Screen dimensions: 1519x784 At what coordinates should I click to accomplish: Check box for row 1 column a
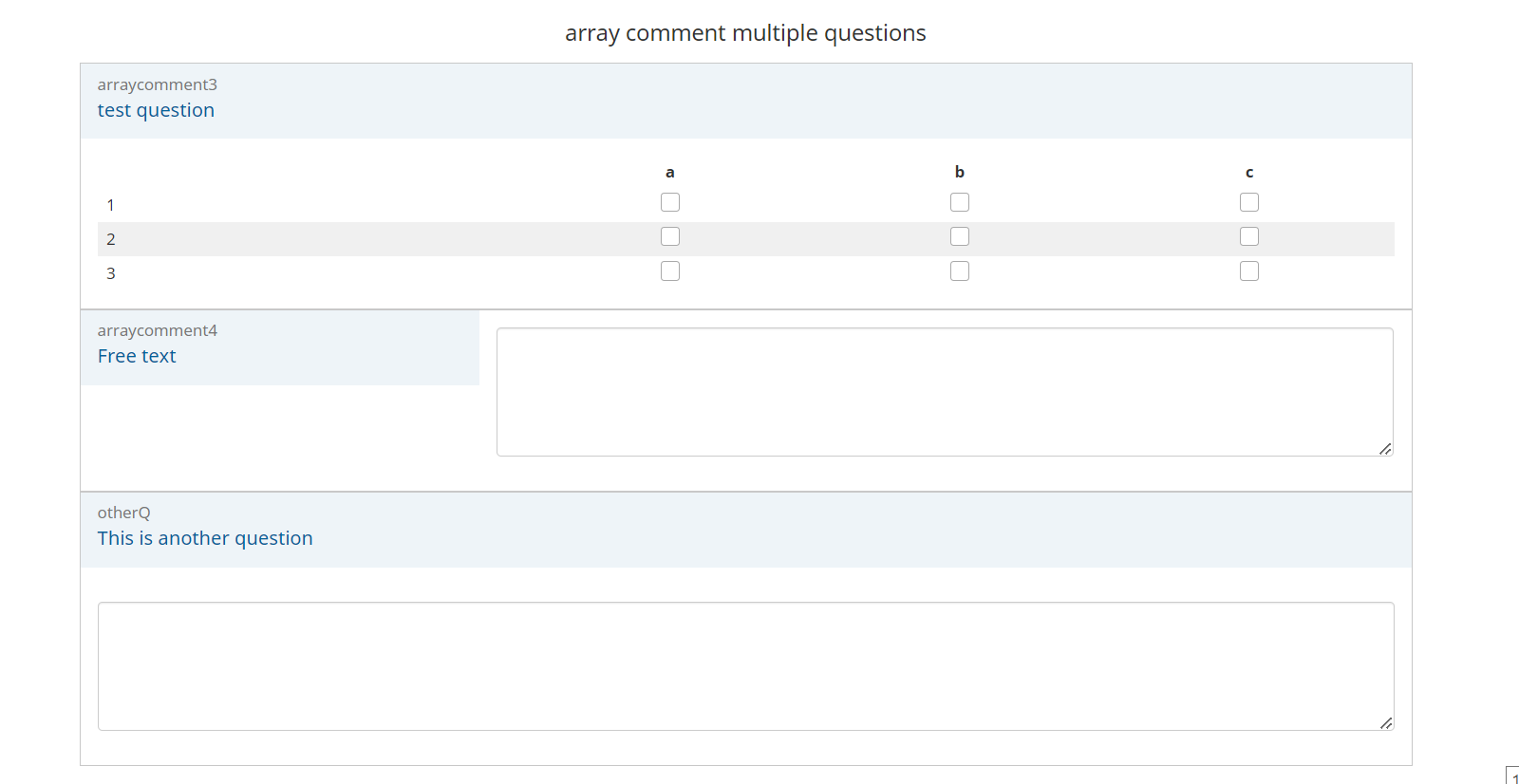pyautogui.click(x=670, y=202)
